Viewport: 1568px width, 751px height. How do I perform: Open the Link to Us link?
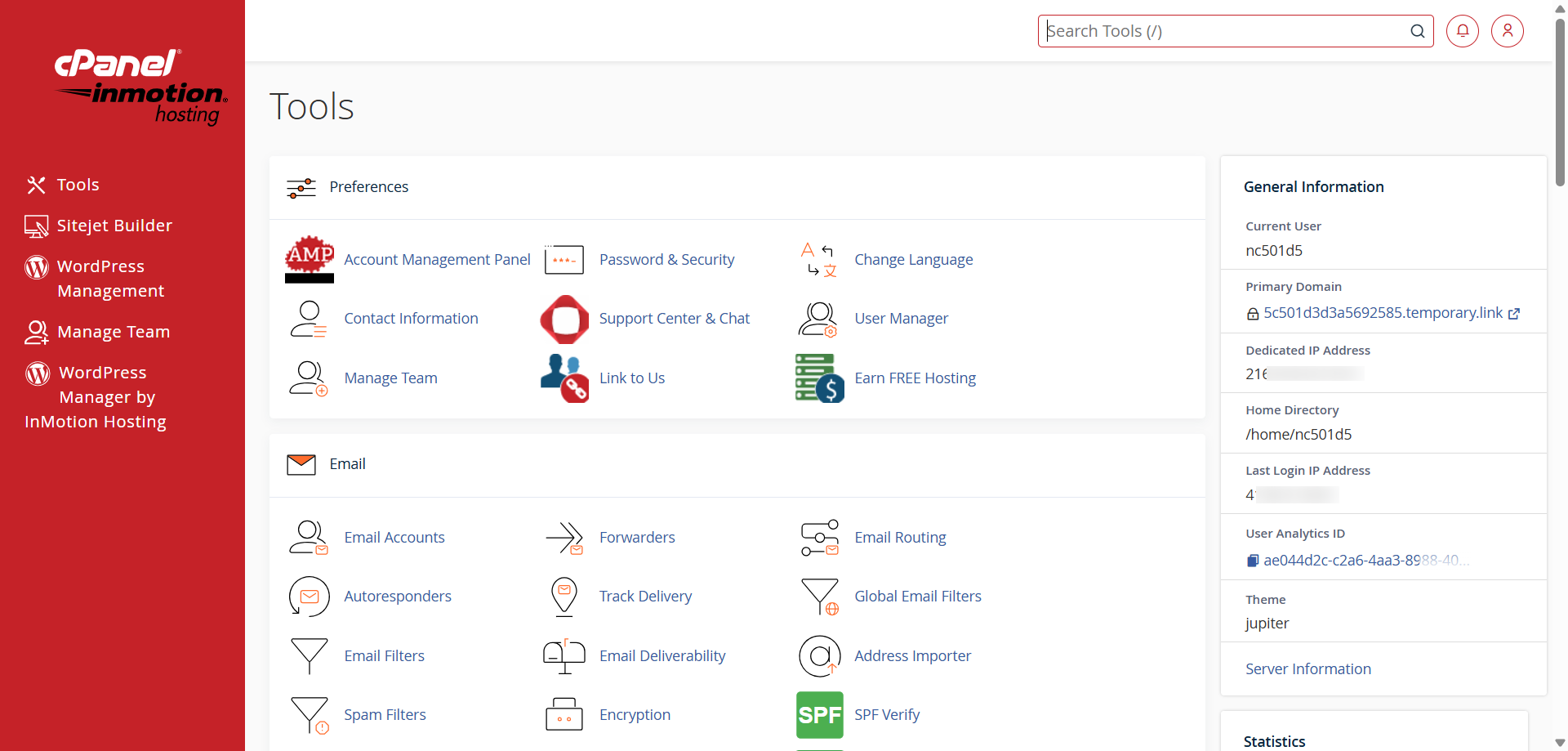631,378
